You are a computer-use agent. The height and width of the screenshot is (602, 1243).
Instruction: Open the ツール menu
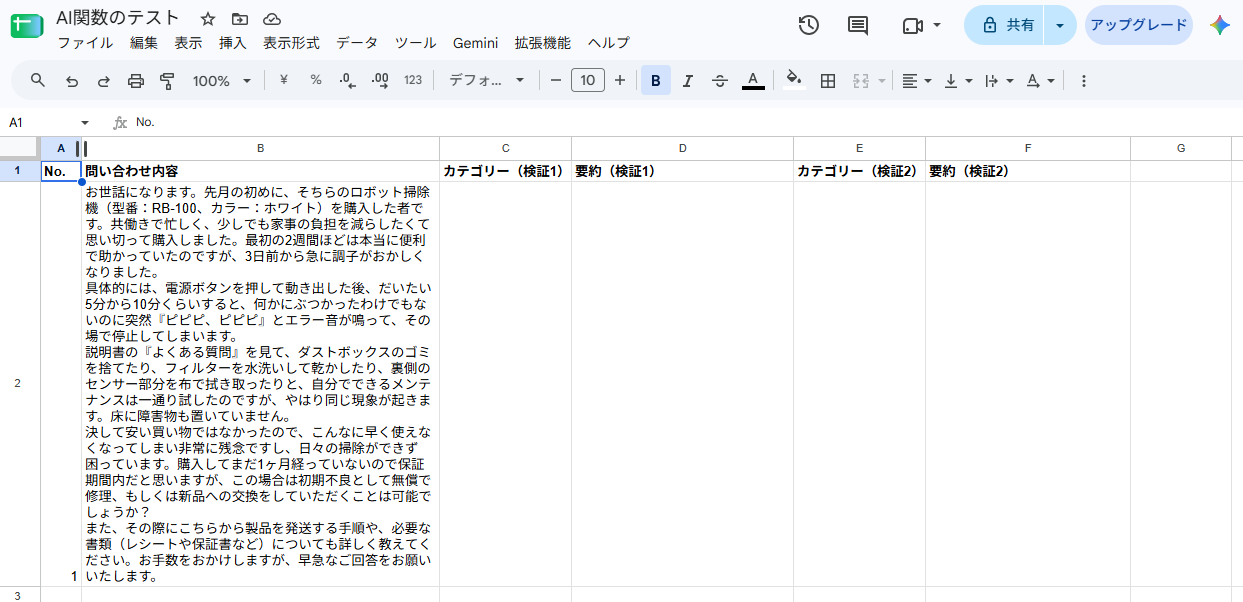[415, 43]
